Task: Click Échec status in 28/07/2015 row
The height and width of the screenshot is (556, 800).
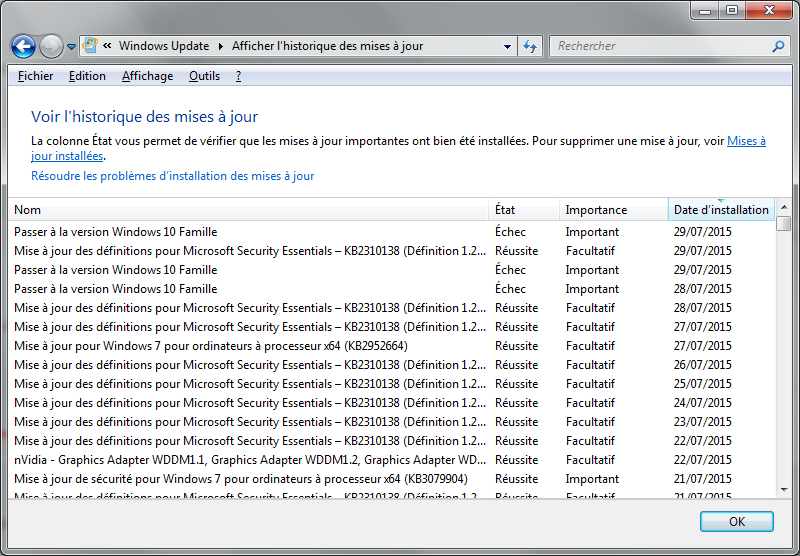Action: point(510,289)
